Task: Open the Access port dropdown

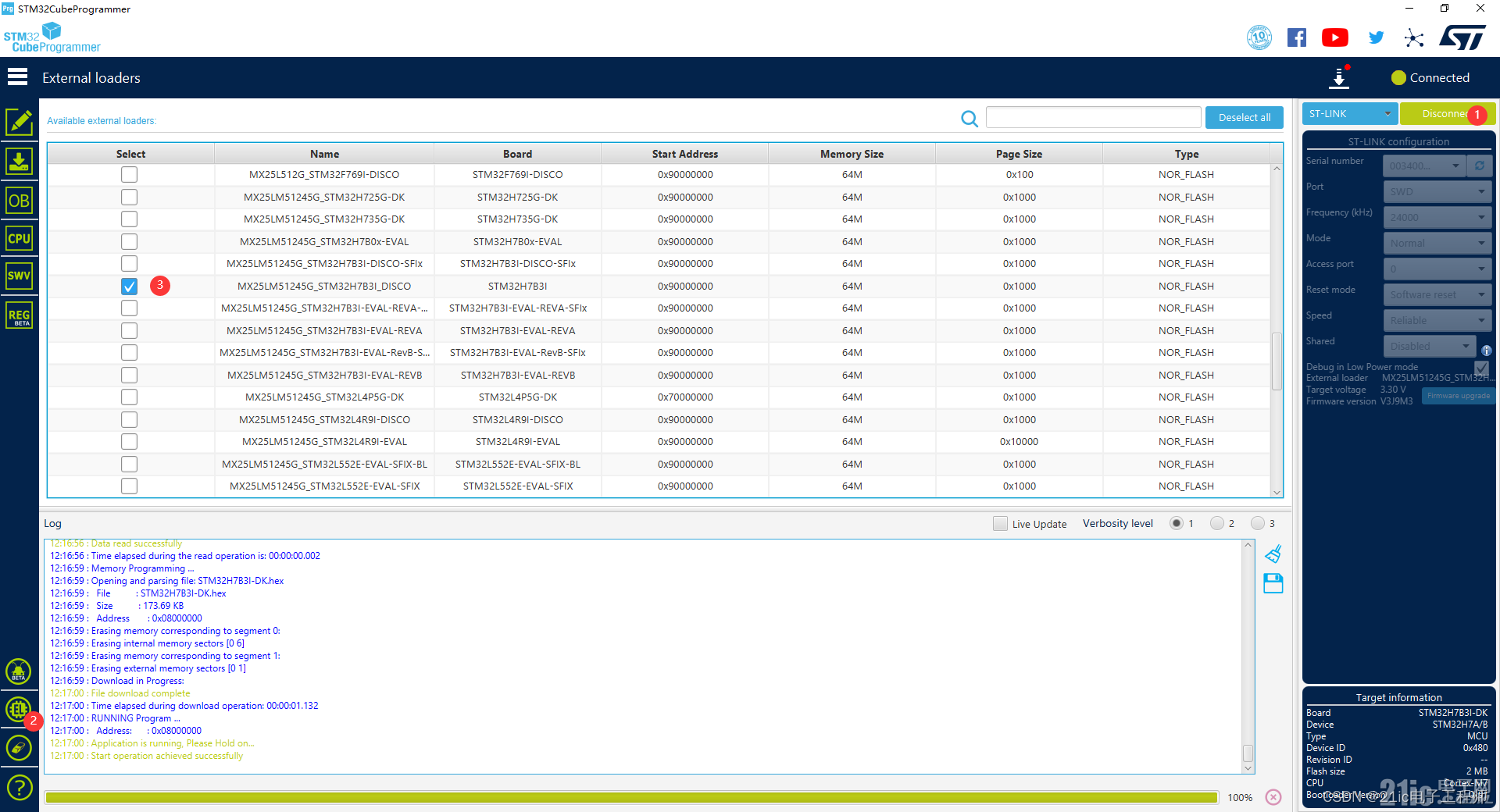Action: click(1437, 269)
